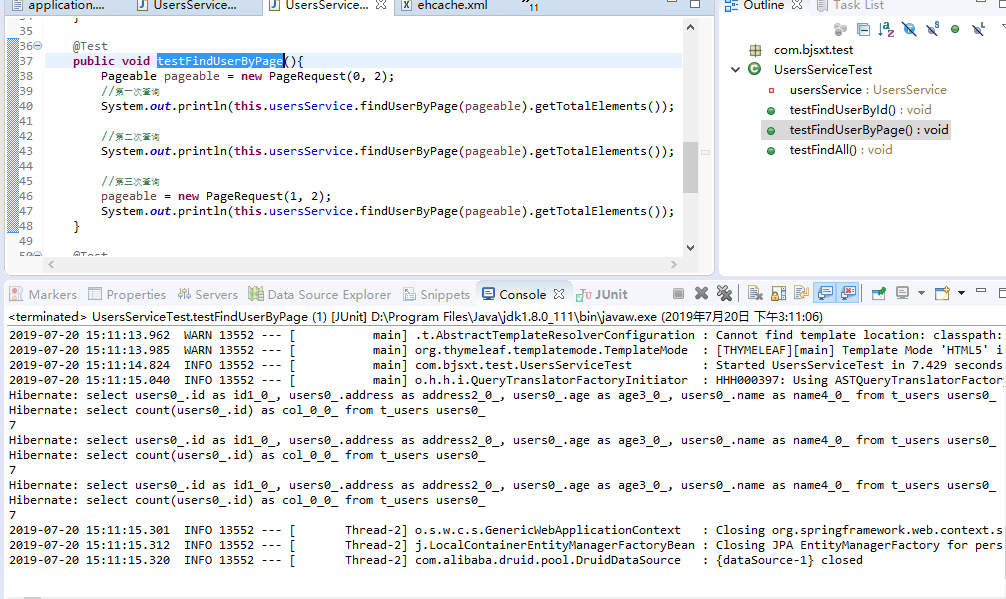Open the Task List tab

(851, 5)
